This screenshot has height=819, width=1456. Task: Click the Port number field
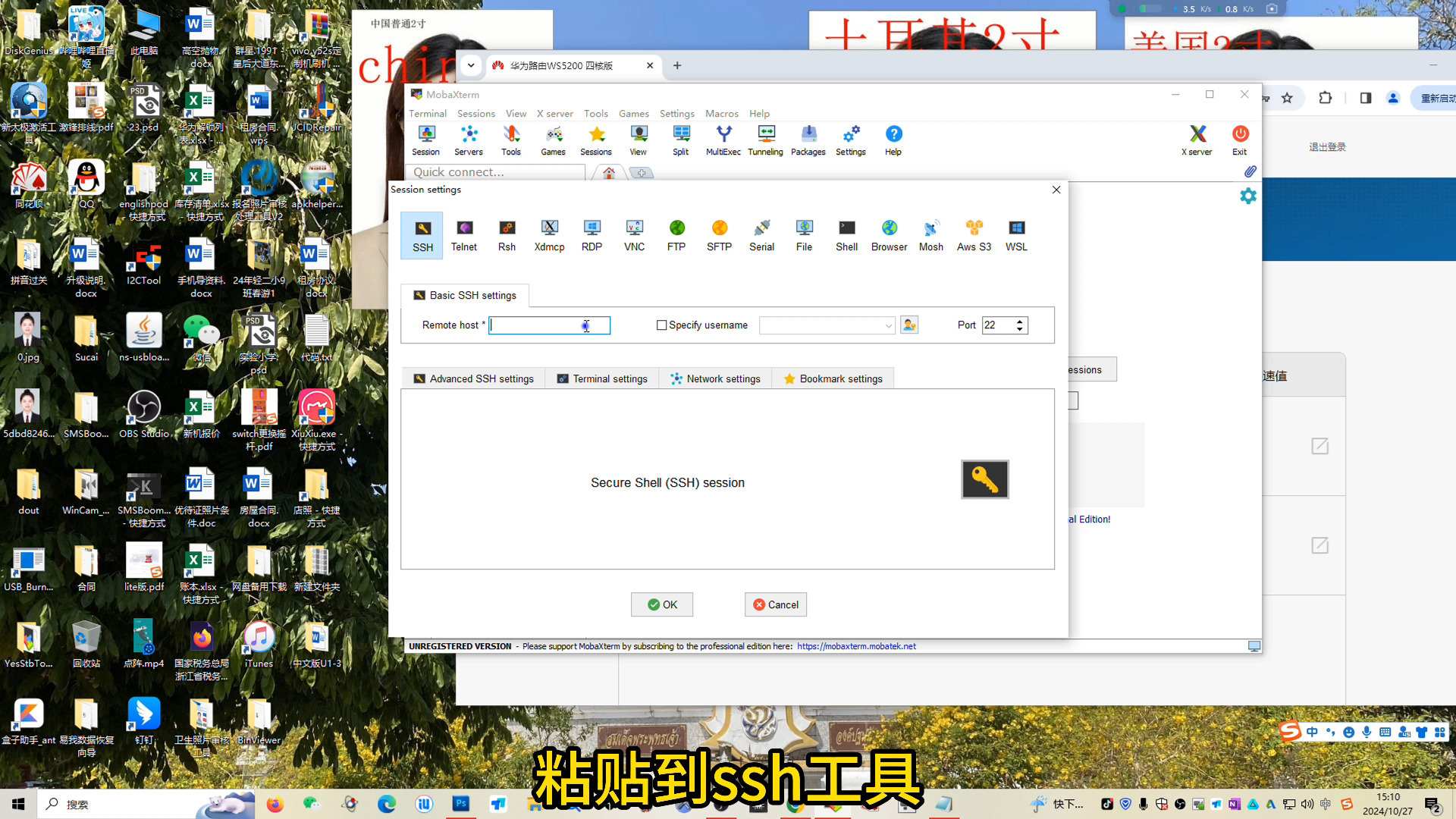point(999,325)
